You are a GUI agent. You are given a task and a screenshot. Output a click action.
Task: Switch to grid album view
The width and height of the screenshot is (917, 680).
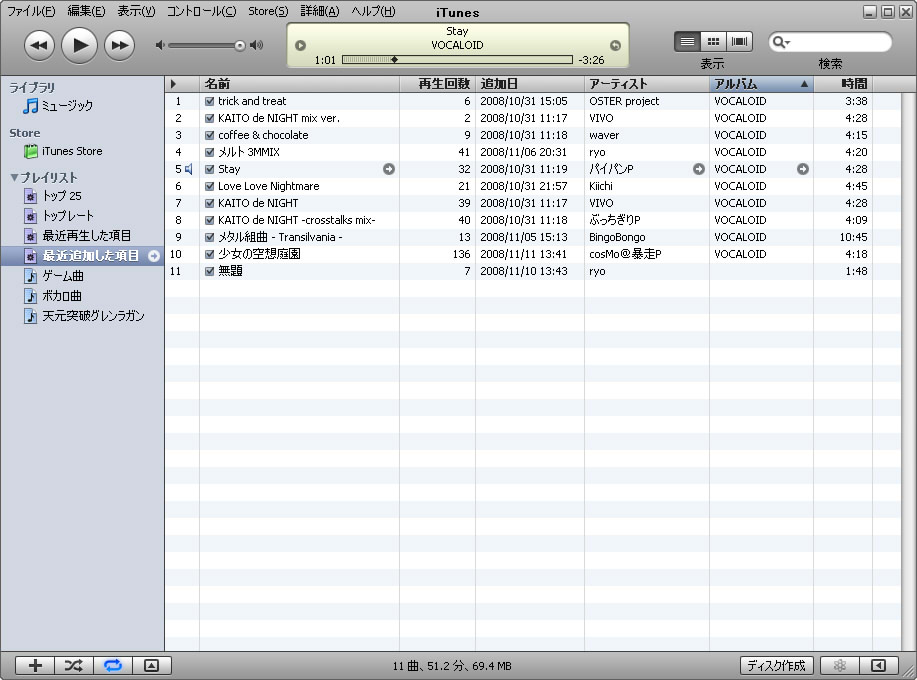pyautogui.click(x=713, y=42)
